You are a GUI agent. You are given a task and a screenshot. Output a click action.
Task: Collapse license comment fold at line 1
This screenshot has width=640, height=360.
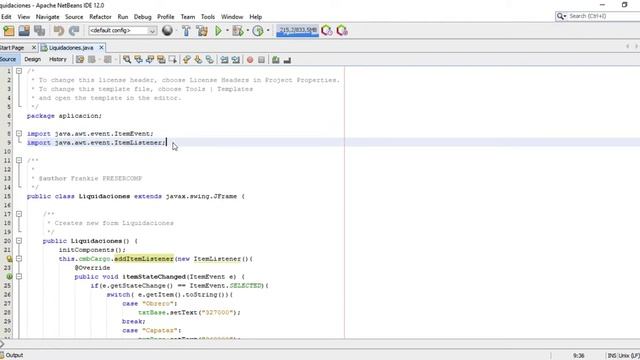point(19,71)
